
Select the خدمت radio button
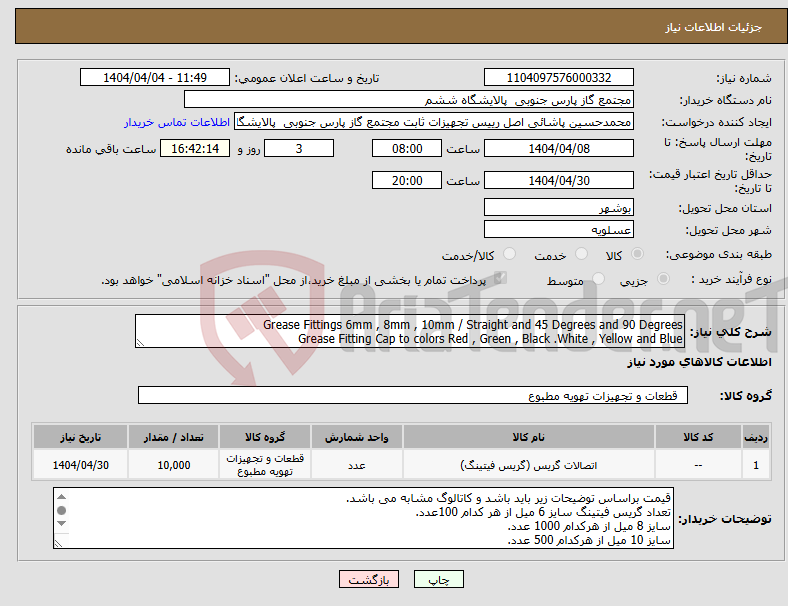coord(581,254)
